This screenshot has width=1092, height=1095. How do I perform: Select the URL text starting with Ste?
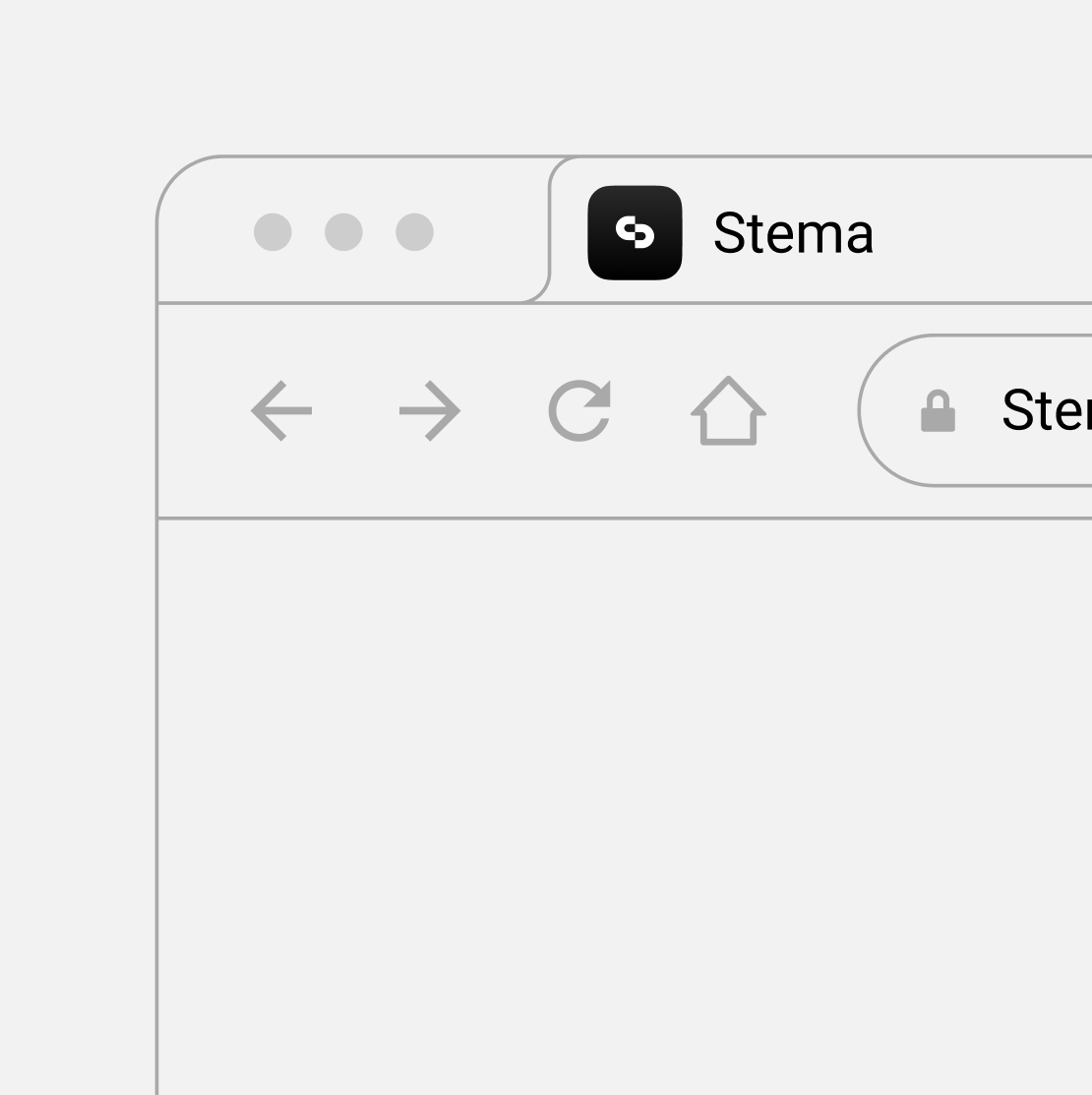tap(1047, 409)
